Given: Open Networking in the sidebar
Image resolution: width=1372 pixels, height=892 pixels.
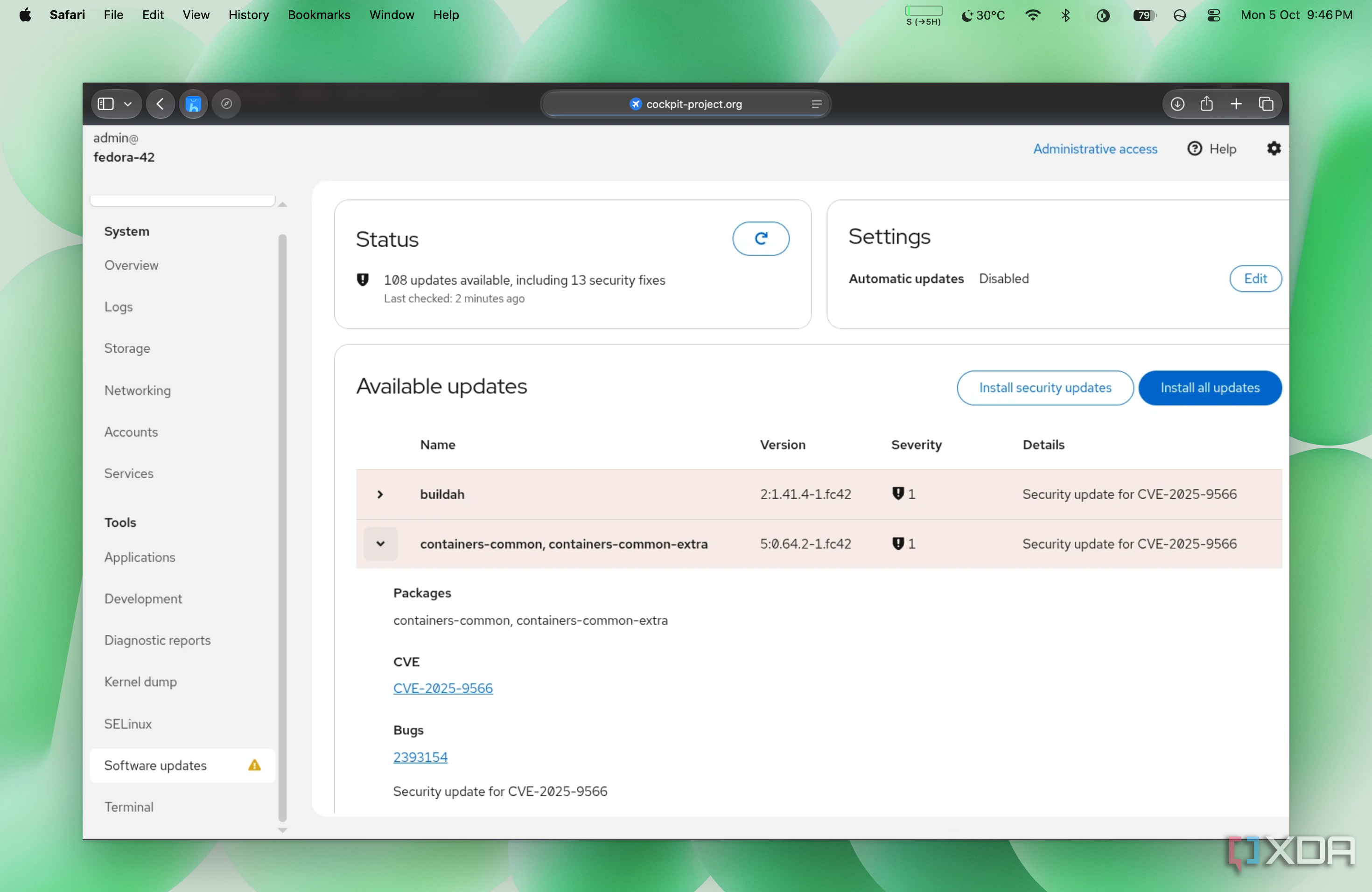Looking at the screenshot, I should (x=137, y=390).
